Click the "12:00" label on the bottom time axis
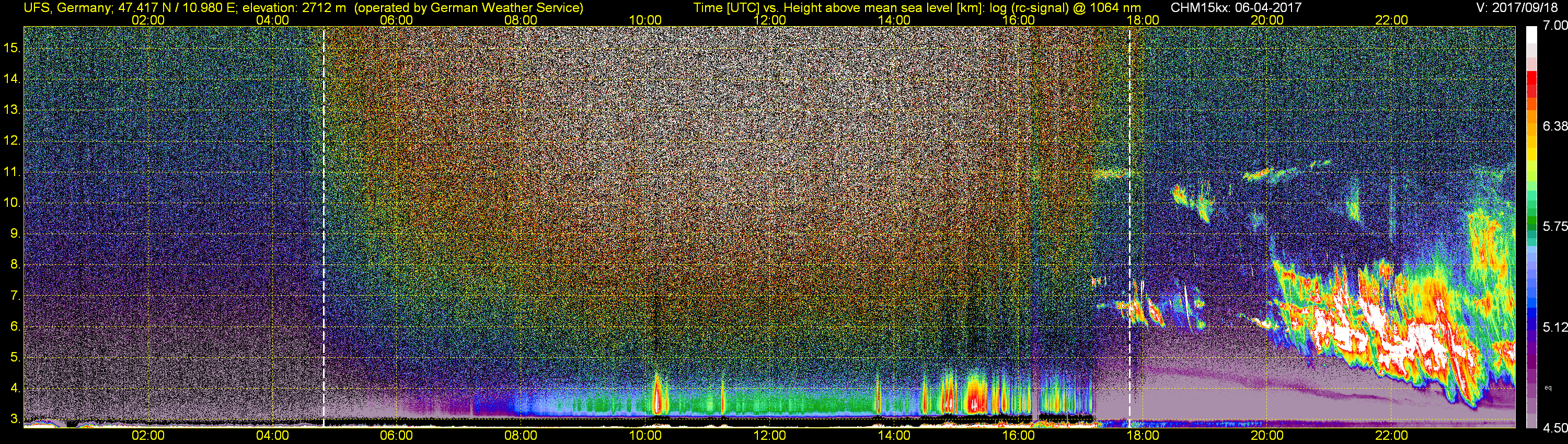The width and height of the screenshot is (1568, 444). point(769,436)
